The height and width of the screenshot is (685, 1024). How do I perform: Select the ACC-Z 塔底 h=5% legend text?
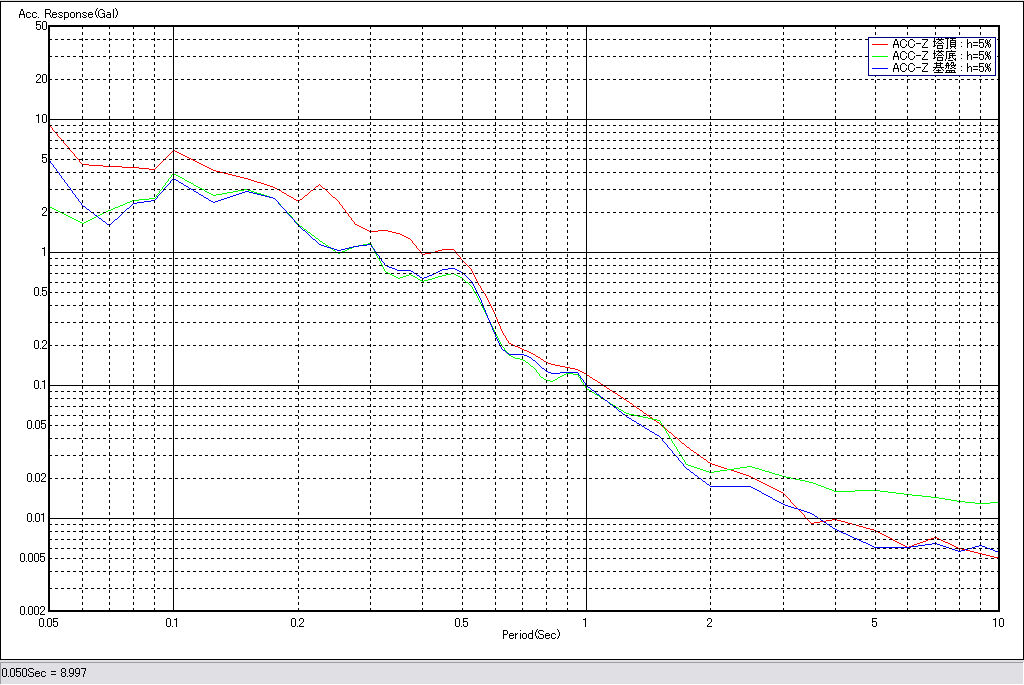click(941, 56)
